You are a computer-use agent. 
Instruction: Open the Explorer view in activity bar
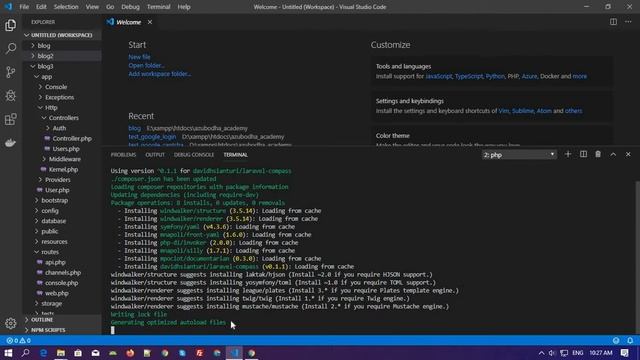(11, 25)
